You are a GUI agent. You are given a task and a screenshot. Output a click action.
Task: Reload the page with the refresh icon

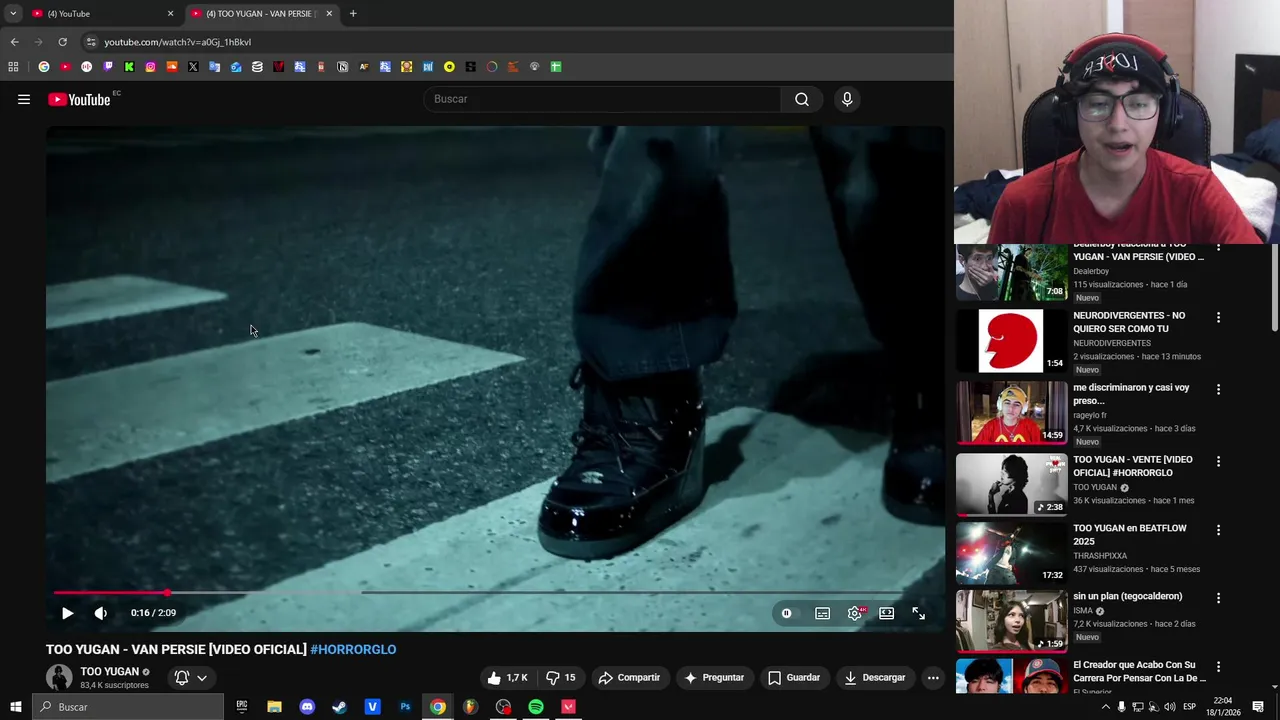pyautogui.click(x=62, y=42)
